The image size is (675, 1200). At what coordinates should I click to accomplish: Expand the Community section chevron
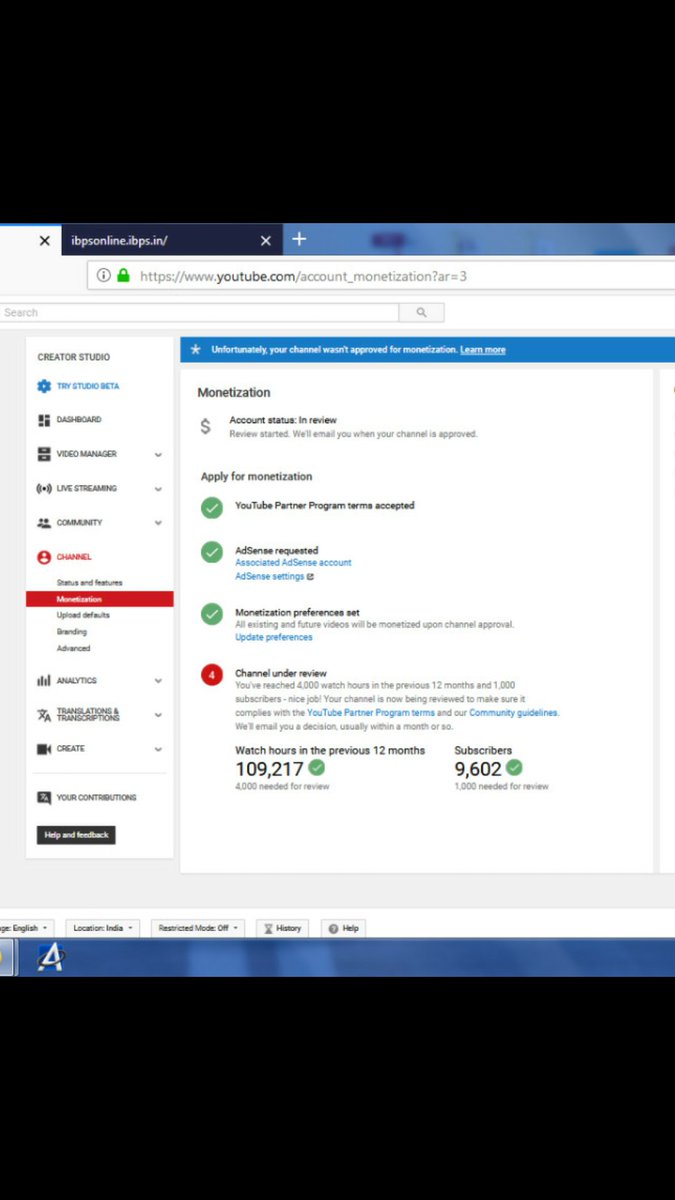(x=158, y=523)
